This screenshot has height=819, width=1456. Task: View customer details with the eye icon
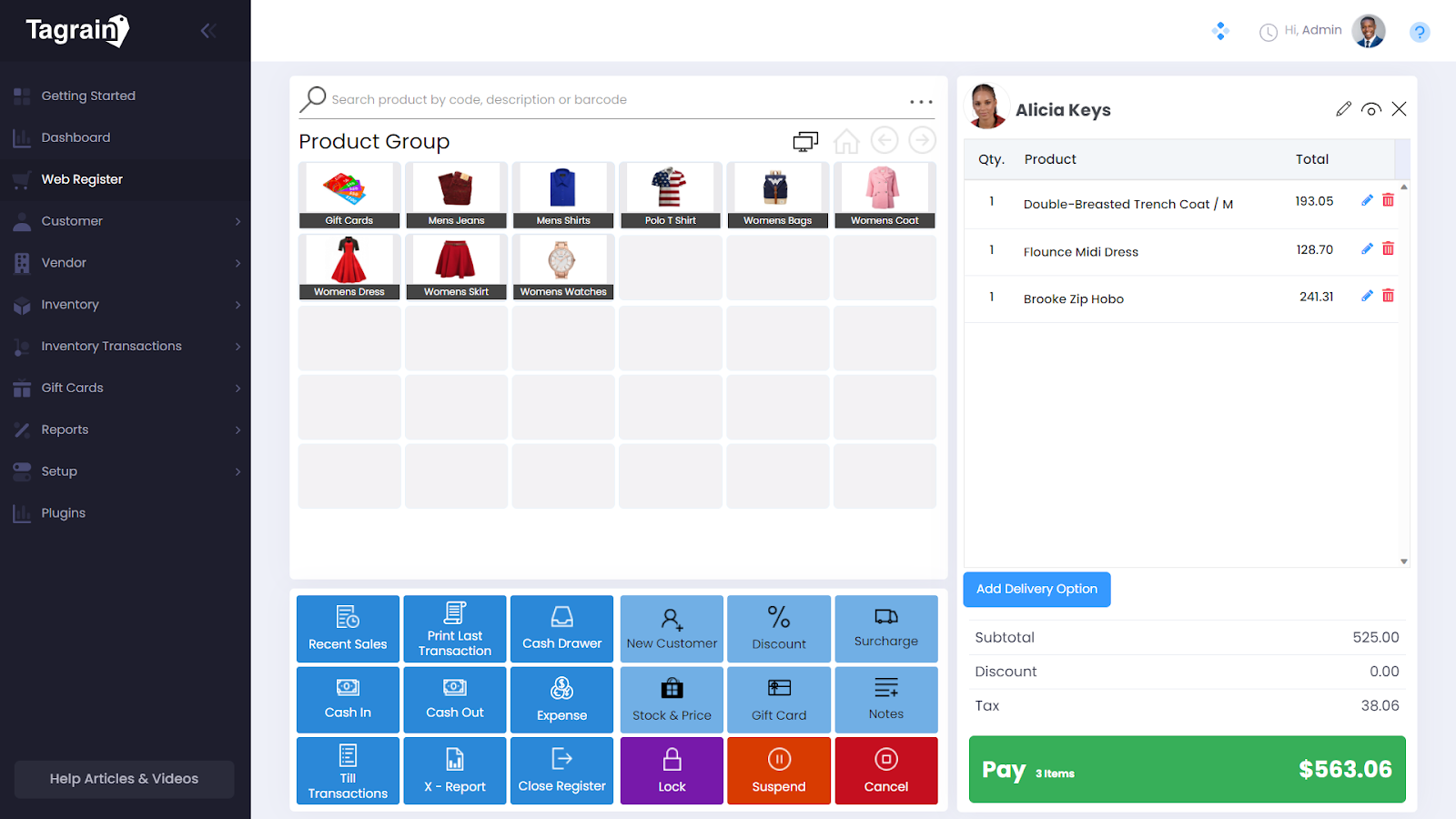coord(1370,109)
